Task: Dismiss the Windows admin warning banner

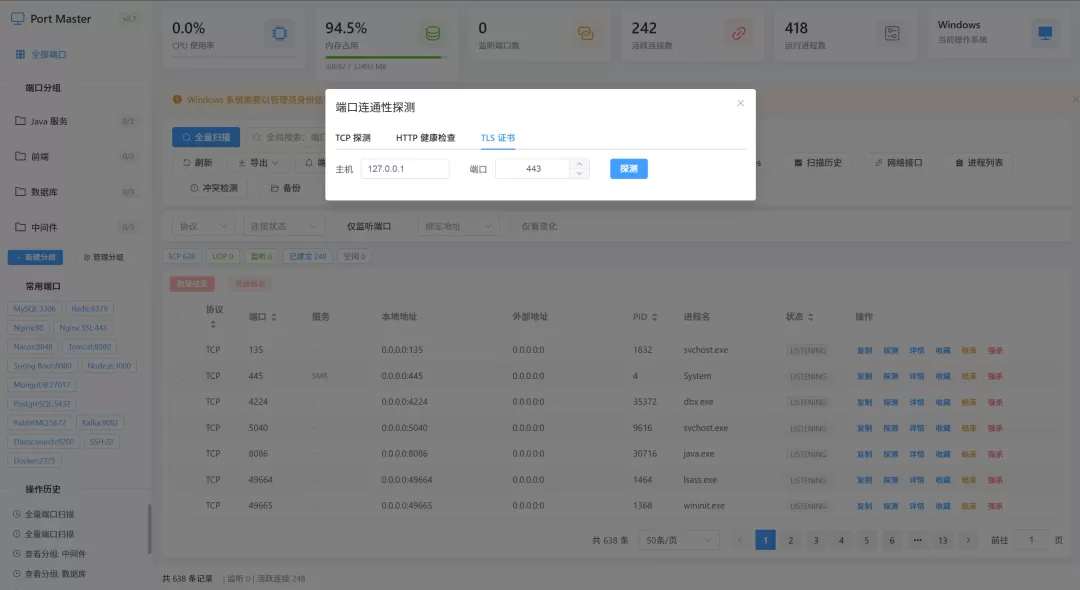Action: point(1075,100)
